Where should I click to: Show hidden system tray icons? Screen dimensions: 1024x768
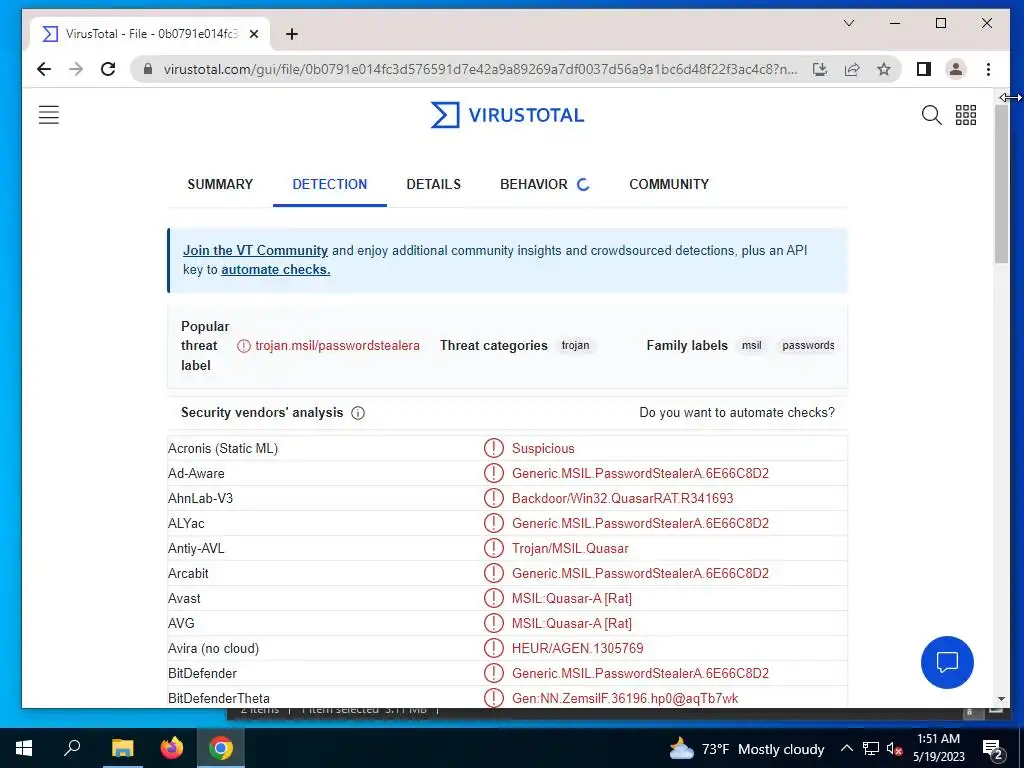click(x=846, y=748)
